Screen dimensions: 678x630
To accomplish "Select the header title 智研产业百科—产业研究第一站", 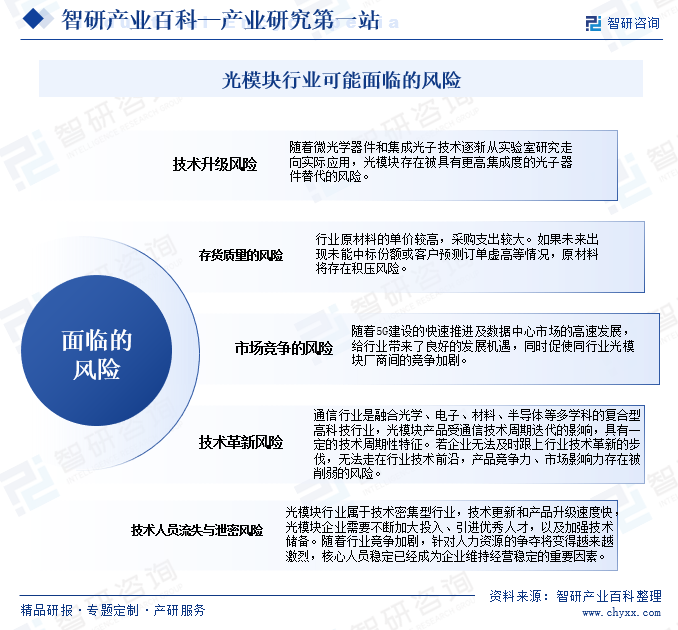I will [x=221, y=20].
